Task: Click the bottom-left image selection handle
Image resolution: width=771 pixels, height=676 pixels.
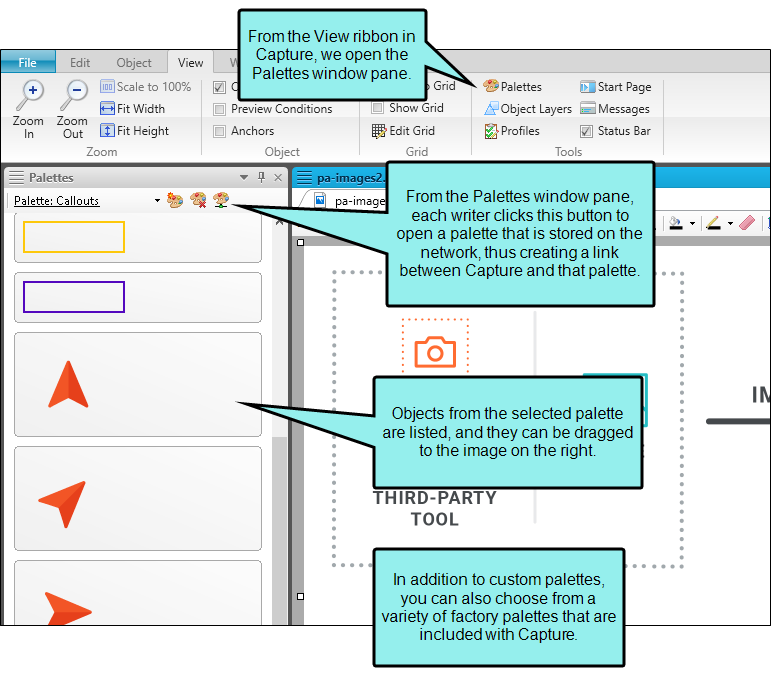Action: [x=300, y=596]
